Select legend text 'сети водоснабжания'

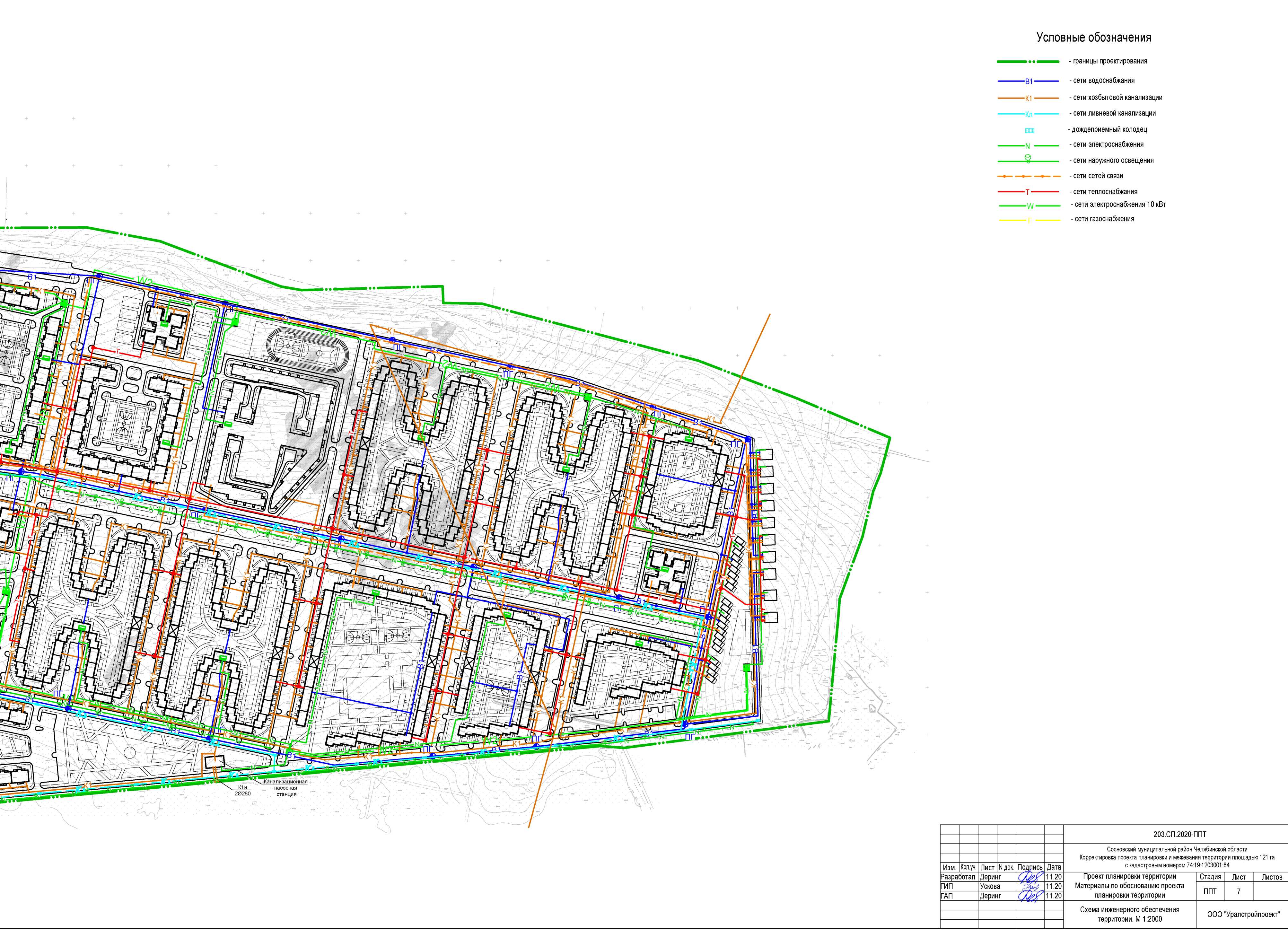pyautogui.click(x=1104, y=80)
